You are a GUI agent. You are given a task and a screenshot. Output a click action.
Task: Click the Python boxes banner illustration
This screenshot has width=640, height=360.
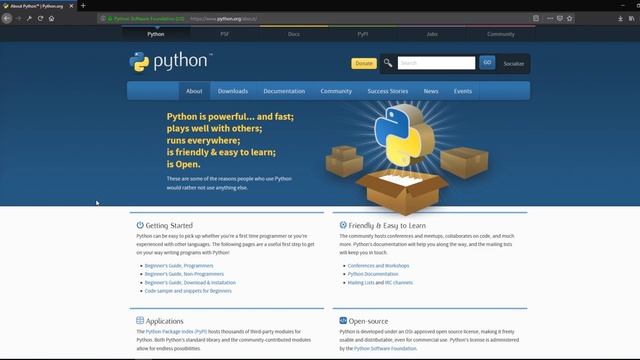pyautogui.click(x=407, y=158)
